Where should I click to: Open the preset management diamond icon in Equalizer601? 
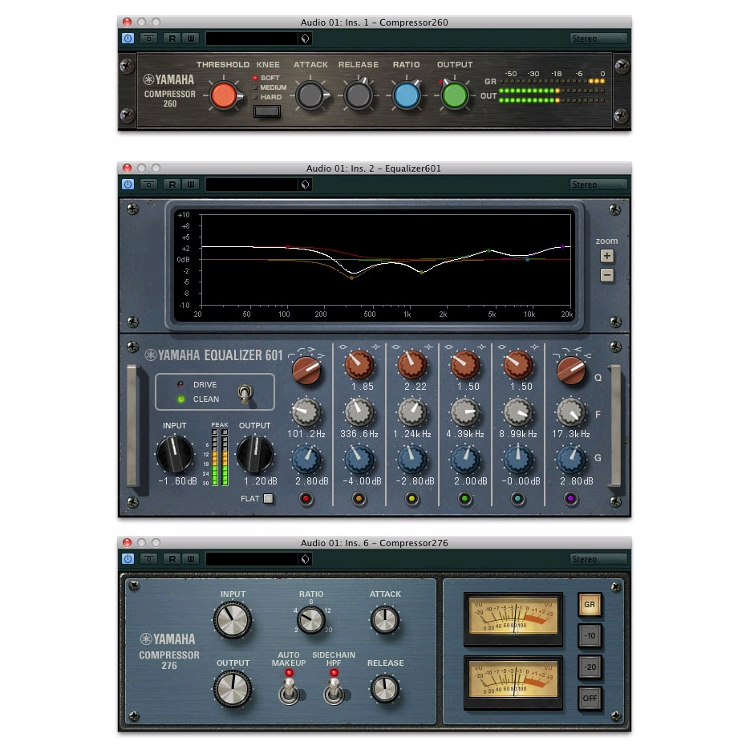pyautogui.click(x=305, y=184)
